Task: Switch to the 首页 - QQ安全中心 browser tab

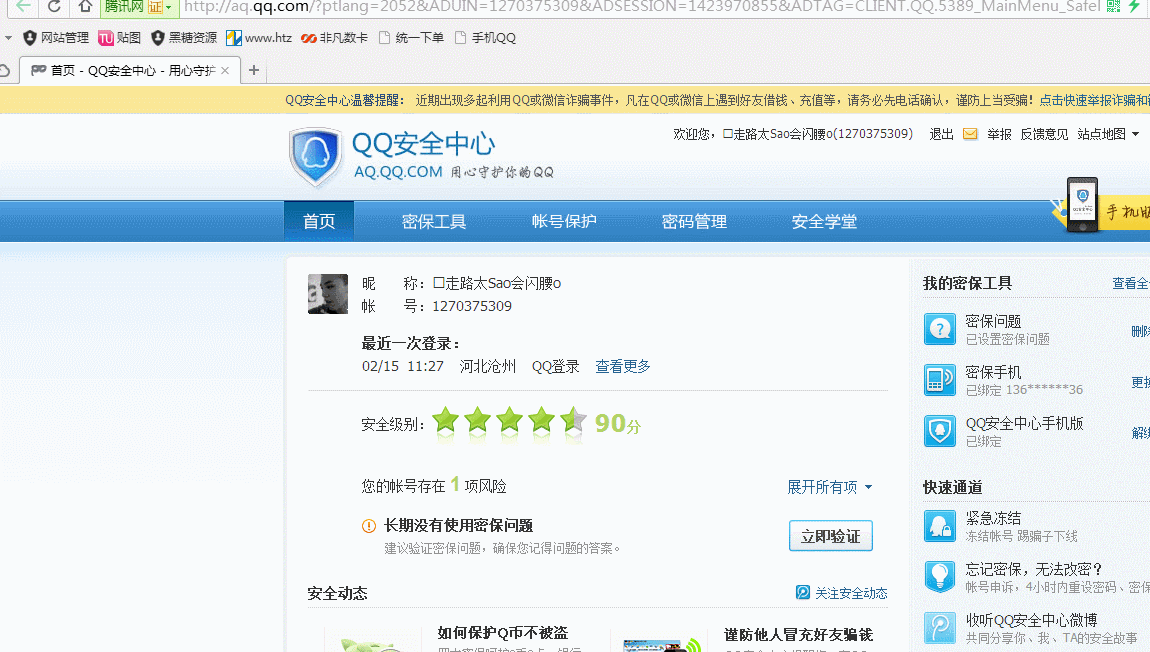Action: point(130,70)
